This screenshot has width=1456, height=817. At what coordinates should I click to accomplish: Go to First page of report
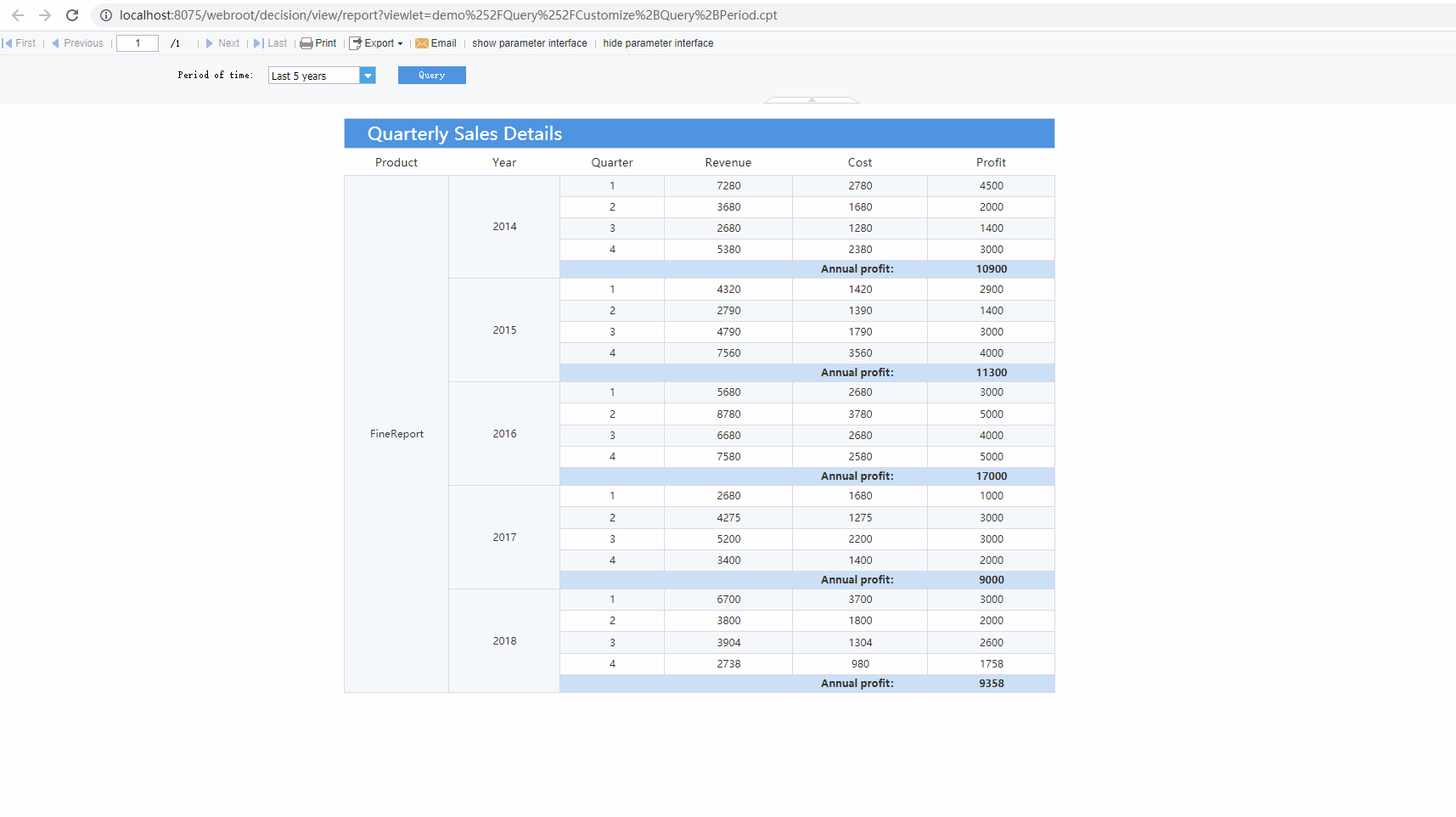(x=20, y=43)
